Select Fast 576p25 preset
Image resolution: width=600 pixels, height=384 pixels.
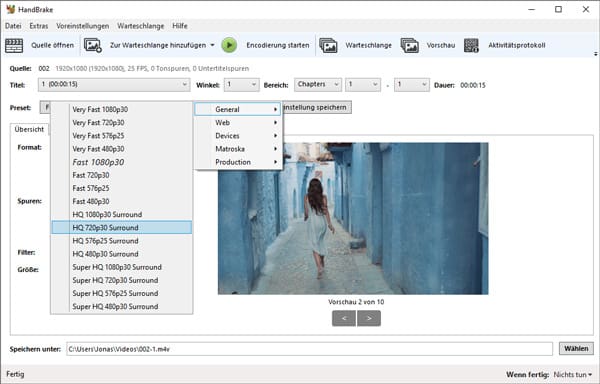tap(122, 188)
